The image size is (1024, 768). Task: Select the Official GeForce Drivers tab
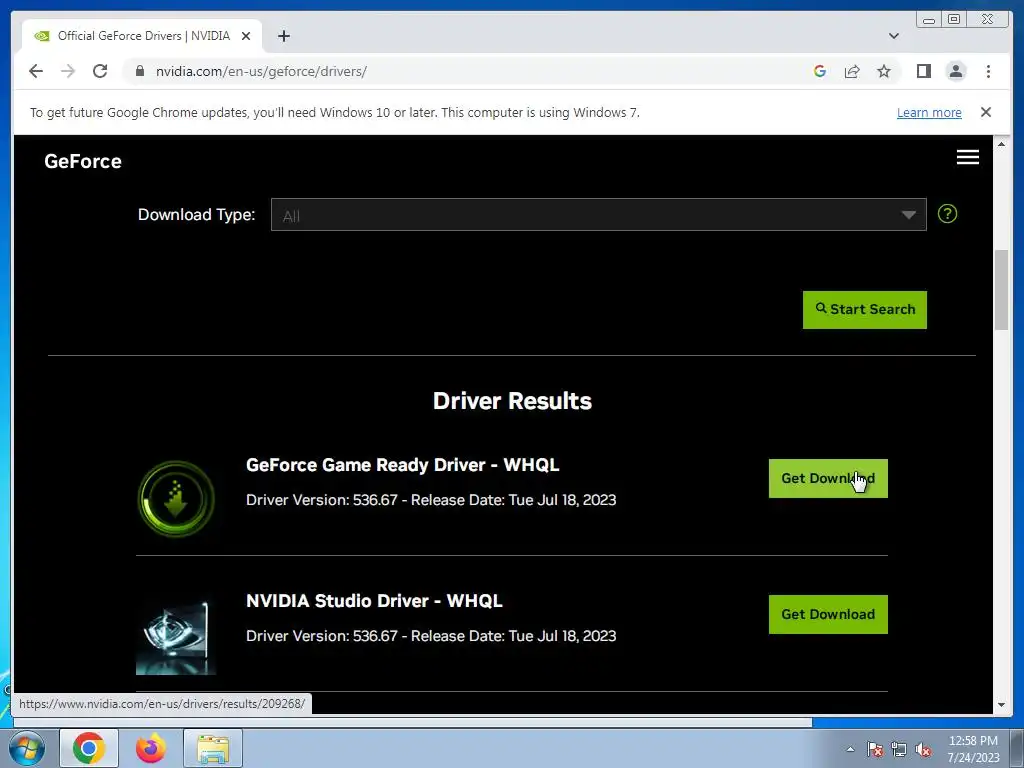[142, 36]
